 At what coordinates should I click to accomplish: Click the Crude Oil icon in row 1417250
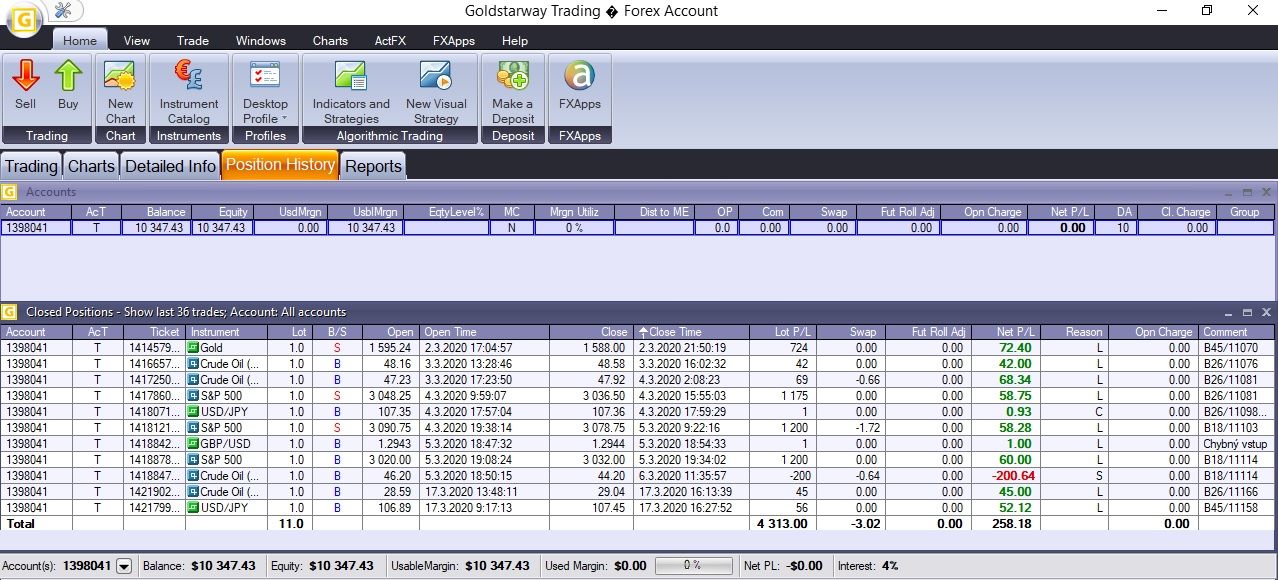point(194,380)
